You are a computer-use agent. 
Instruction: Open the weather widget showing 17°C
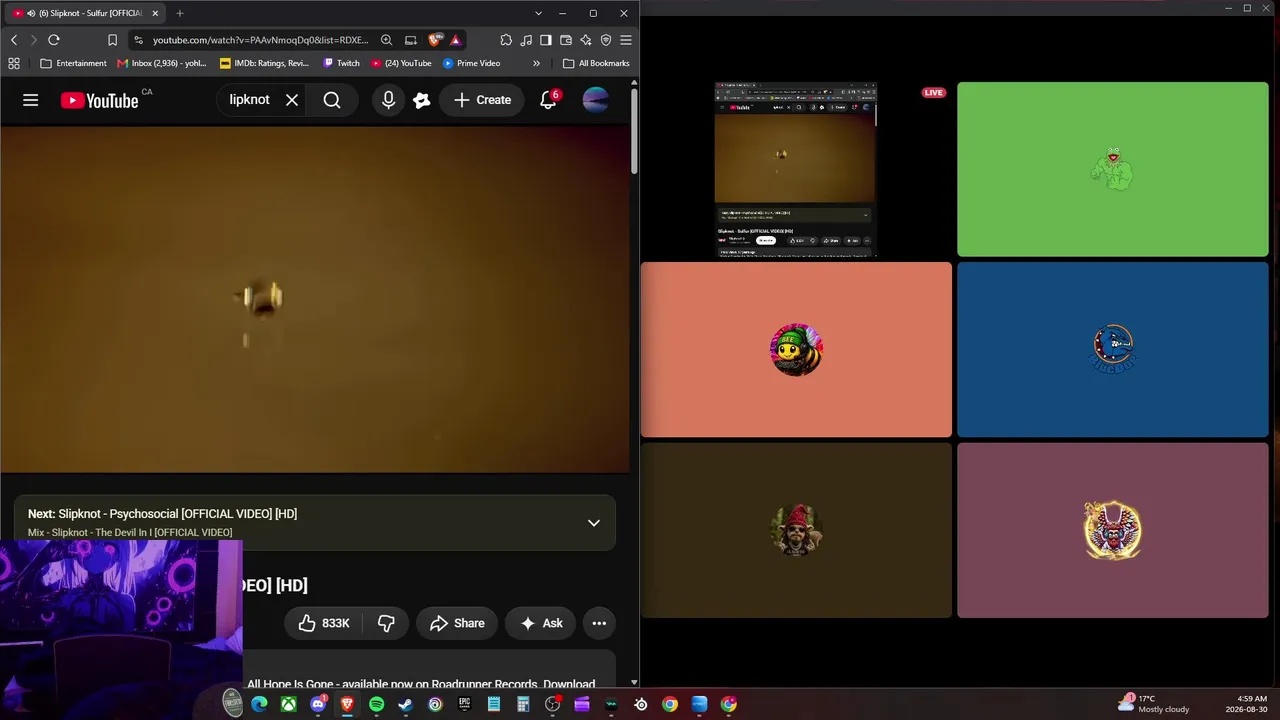pyautogui.click(x=1153, y=704)
